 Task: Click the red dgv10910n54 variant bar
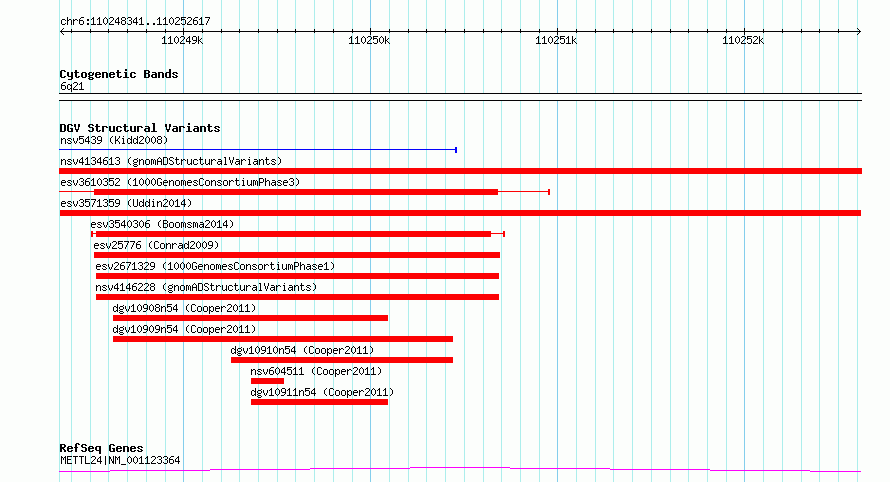coord(342,360)
